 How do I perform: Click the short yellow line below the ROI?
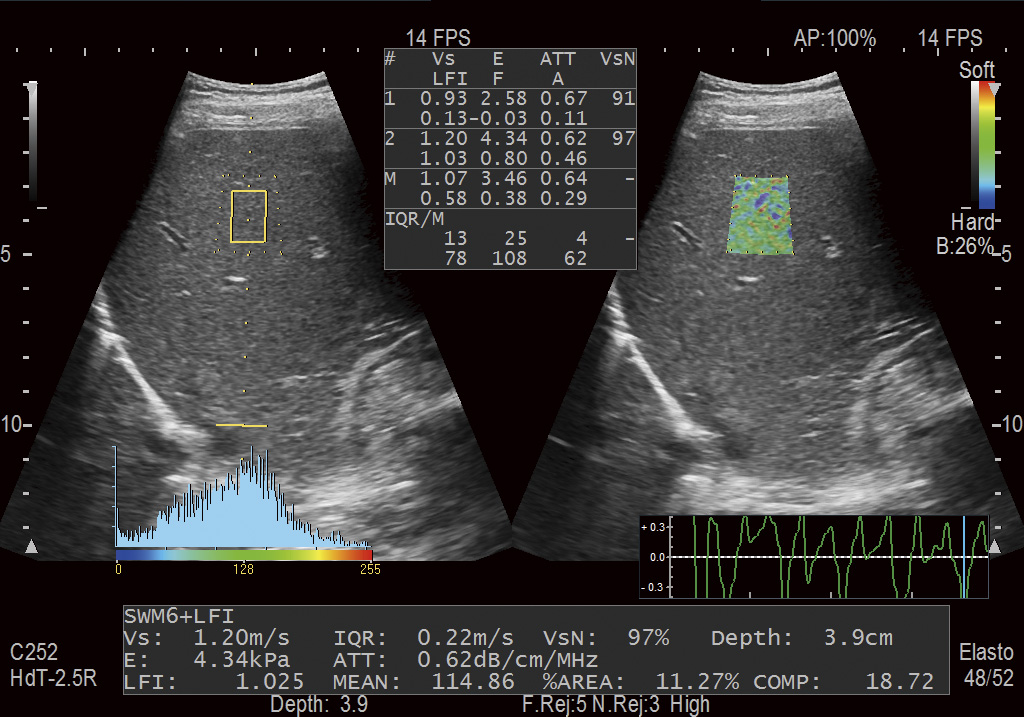point(242,425)
